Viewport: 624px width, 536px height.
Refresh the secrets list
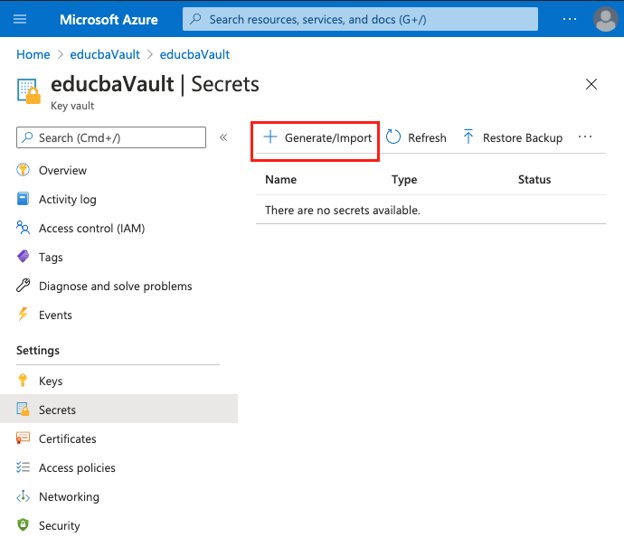[416, 138]
